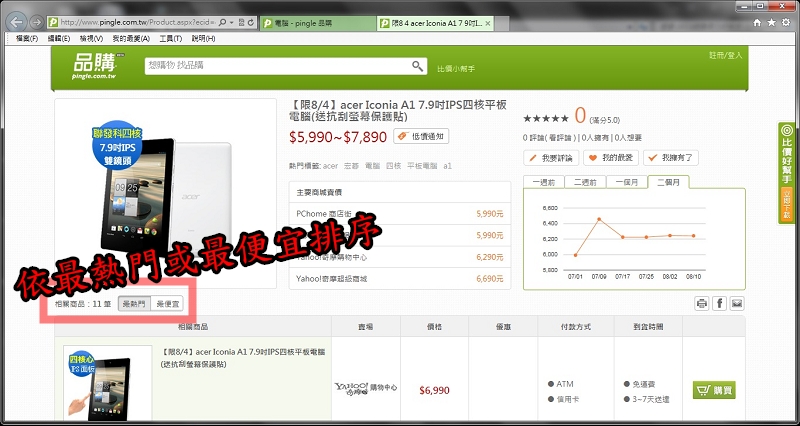Click into the 想購物 找品購 search field
Image resolution: width=800 pixels, height=426 pixels.
(278, 66)
